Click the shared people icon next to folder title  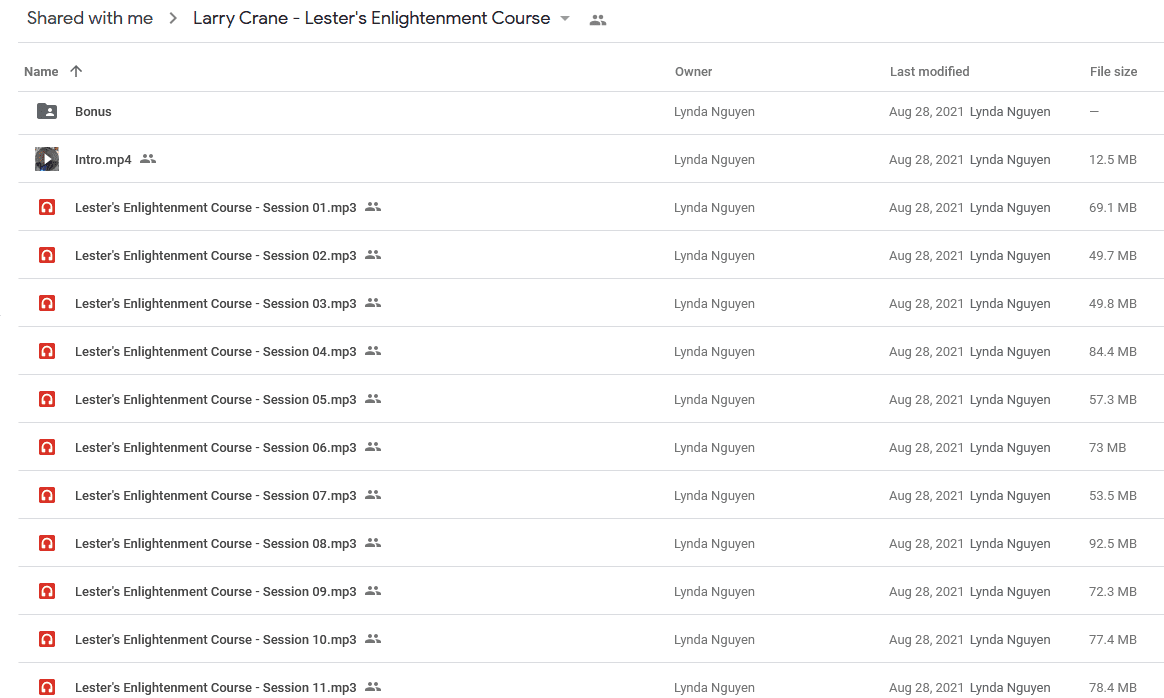[x=598, y=21]
